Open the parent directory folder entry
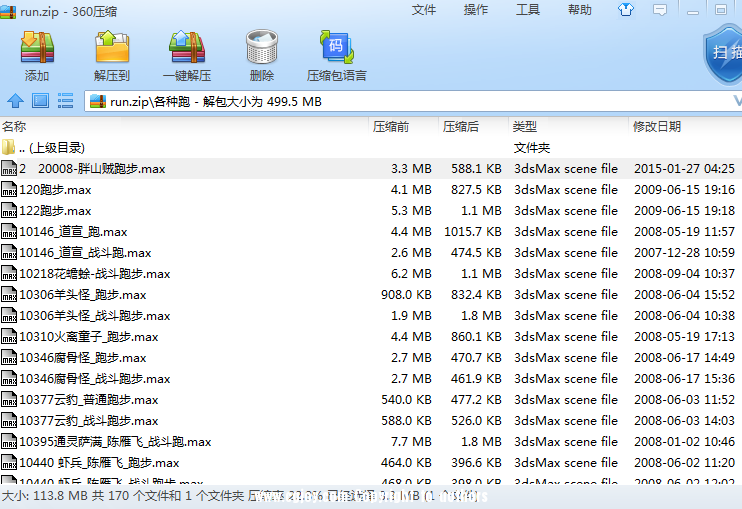This screenshot has height=509, width=742. pos(50,148)
